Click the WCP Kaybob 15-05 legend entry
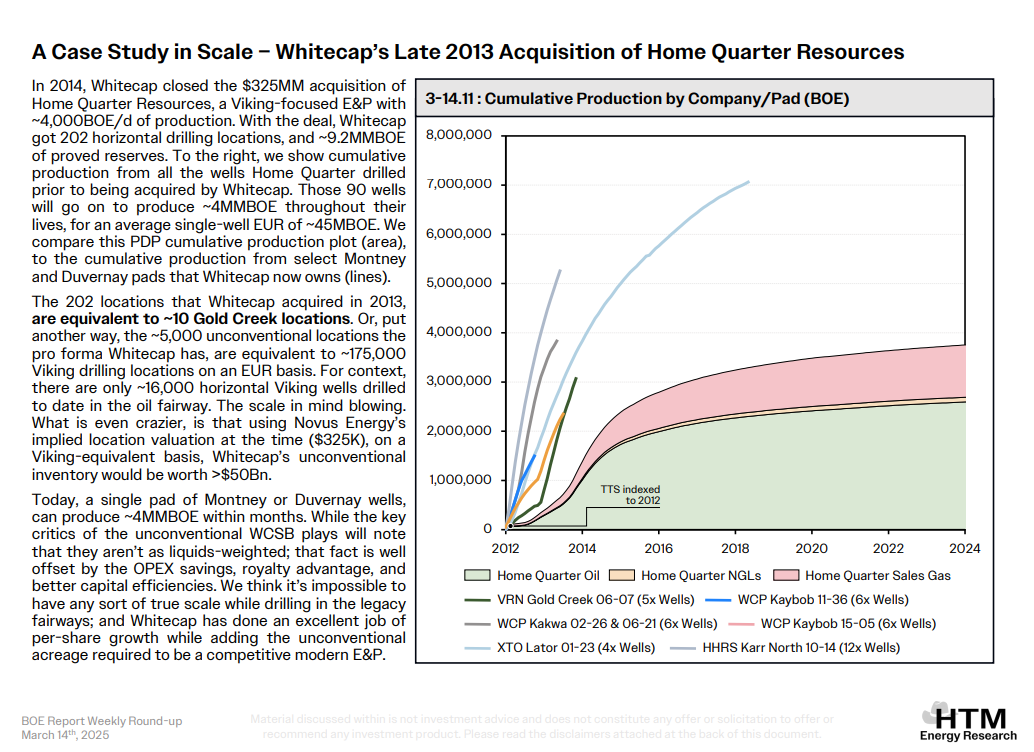The width and height of the screenshot is (1034, 752). coord(832,623)
